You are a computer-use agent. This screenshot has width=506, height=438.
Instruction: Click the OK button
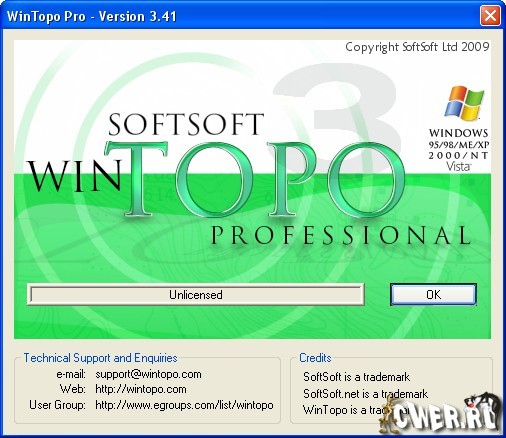click(x=433, y=294)
